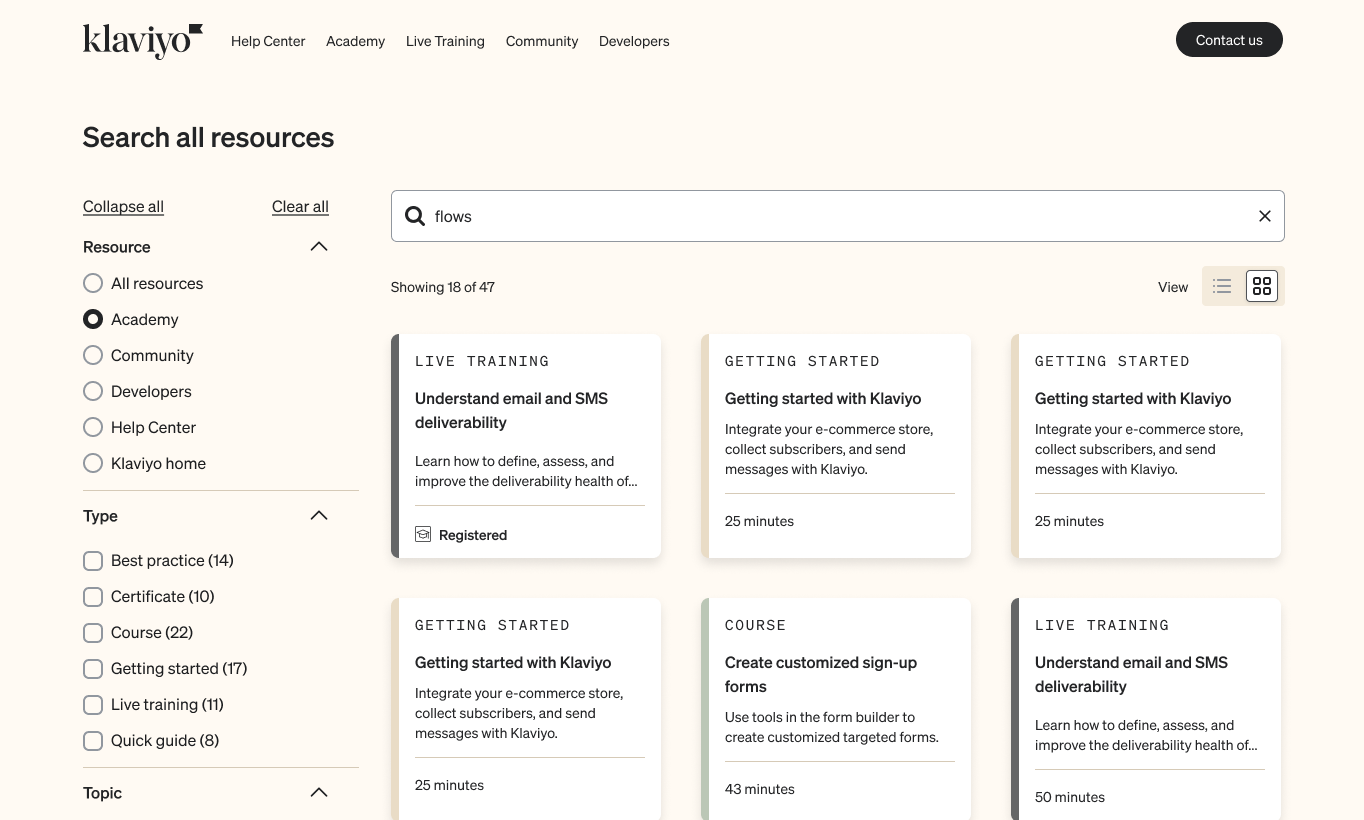Click the Collapse all link
1364x820 pixels.
123,207
